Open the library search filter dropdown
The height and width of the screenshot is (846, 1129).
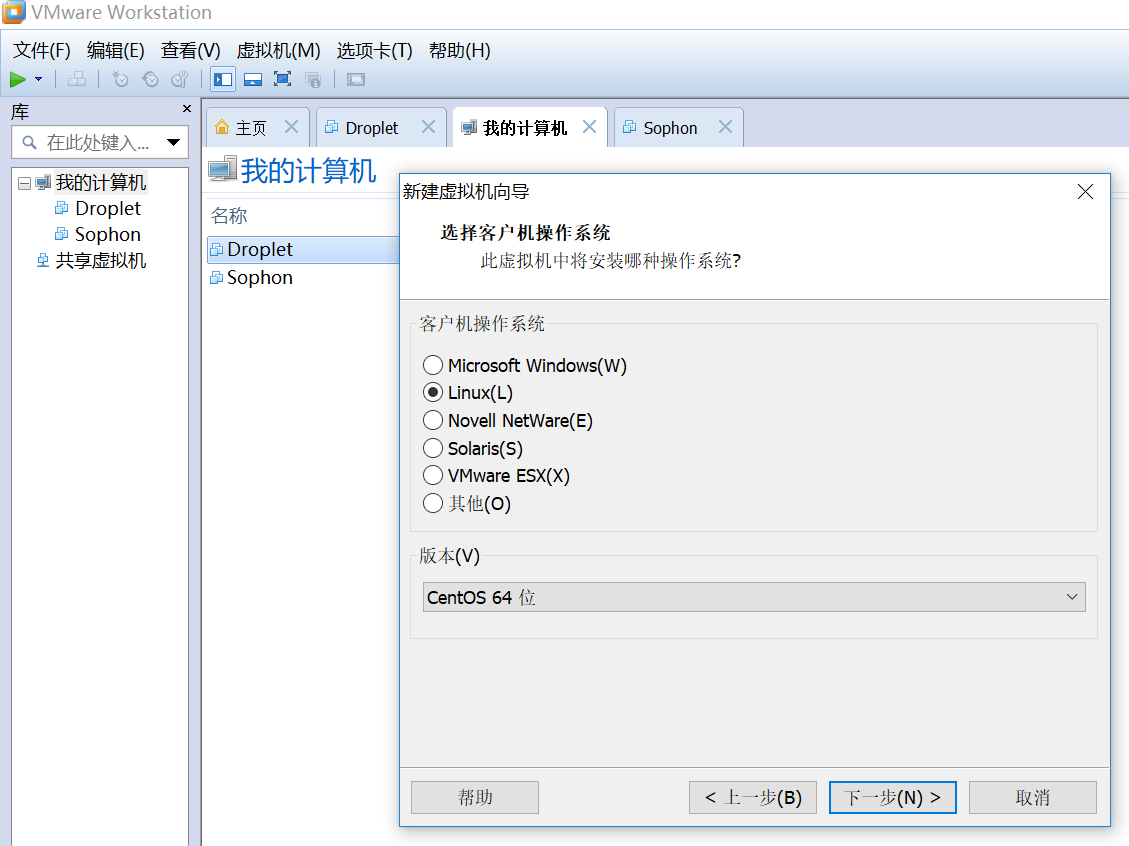click(174, 143)
